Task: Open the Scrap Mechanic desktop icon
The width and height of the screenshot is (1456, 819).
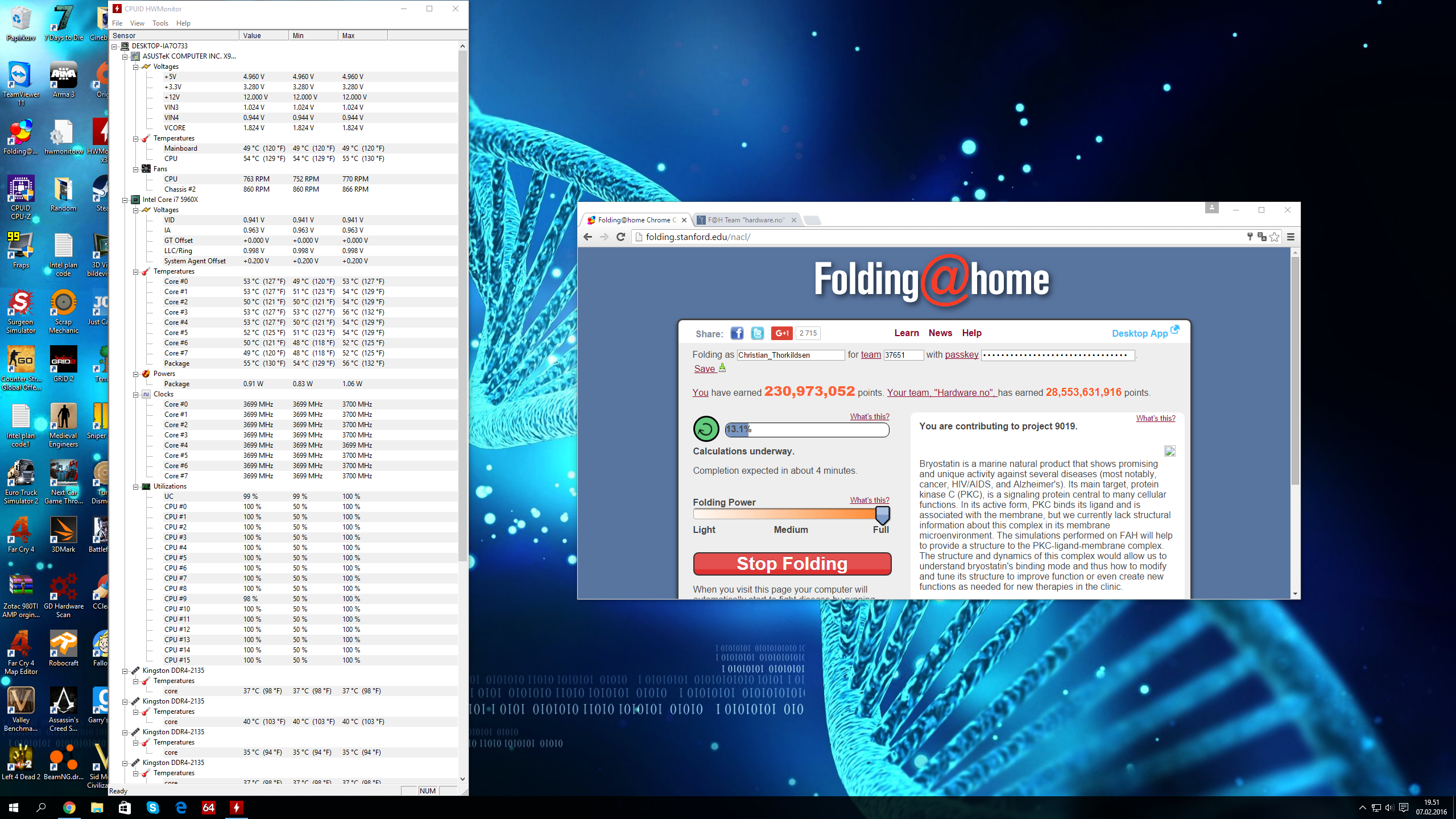Action: pyautogui.click(x=63, y=311)
